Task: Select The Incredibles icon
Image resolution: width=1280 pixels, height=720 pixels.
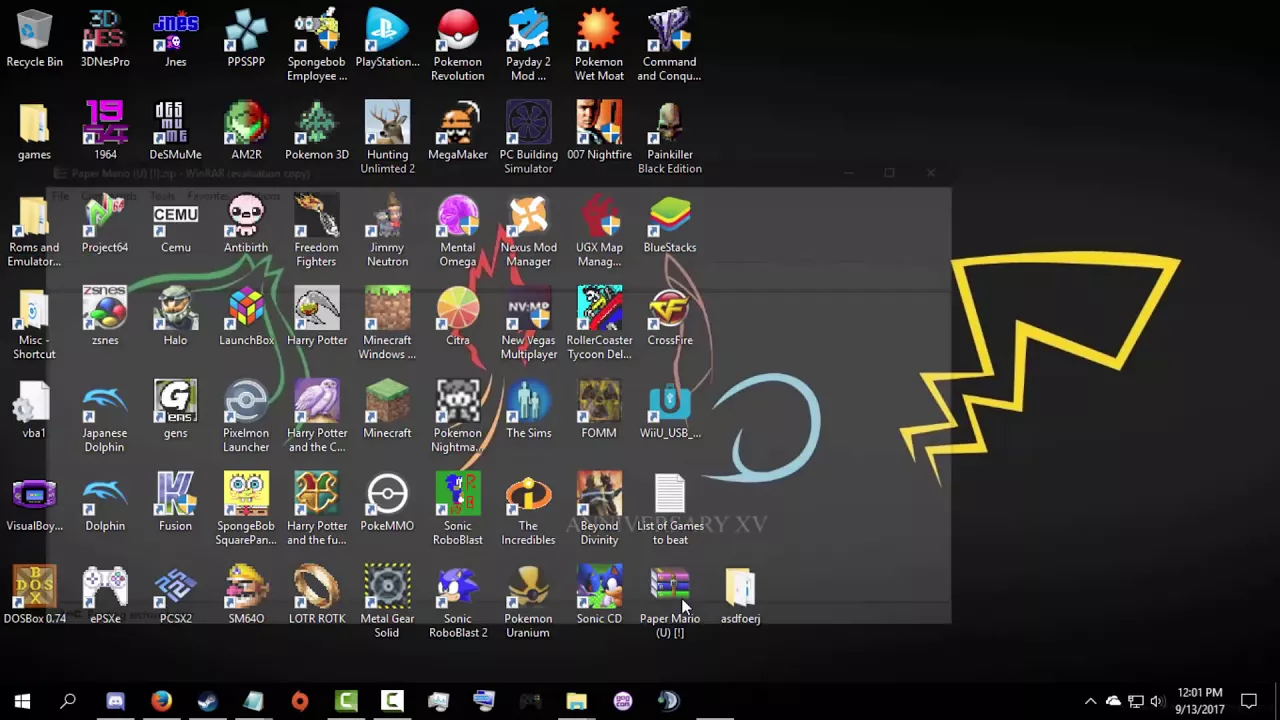Action: click(x=528, y=511)
